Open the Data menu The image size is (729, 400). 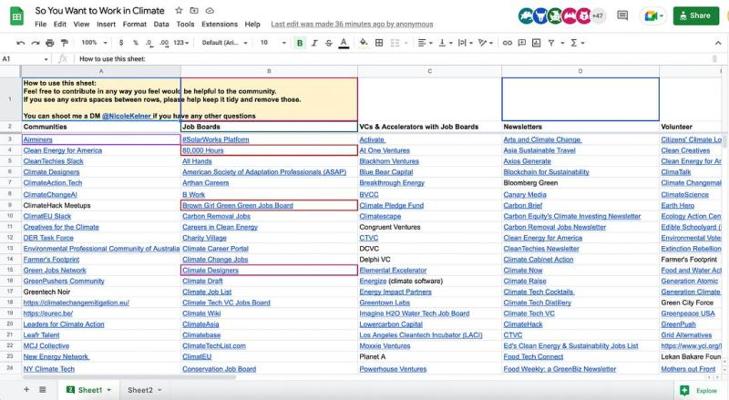coord(161,24)
